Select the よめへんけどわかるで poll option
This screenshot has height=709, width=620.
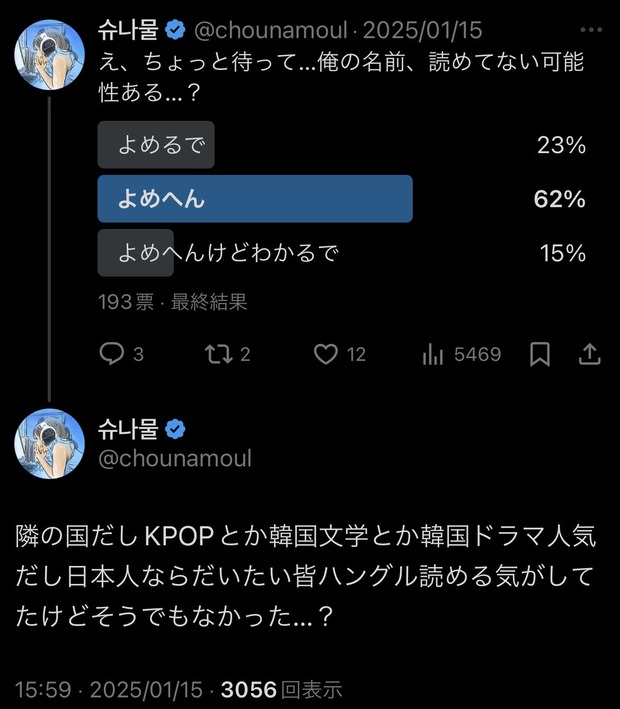click(227, 253)
